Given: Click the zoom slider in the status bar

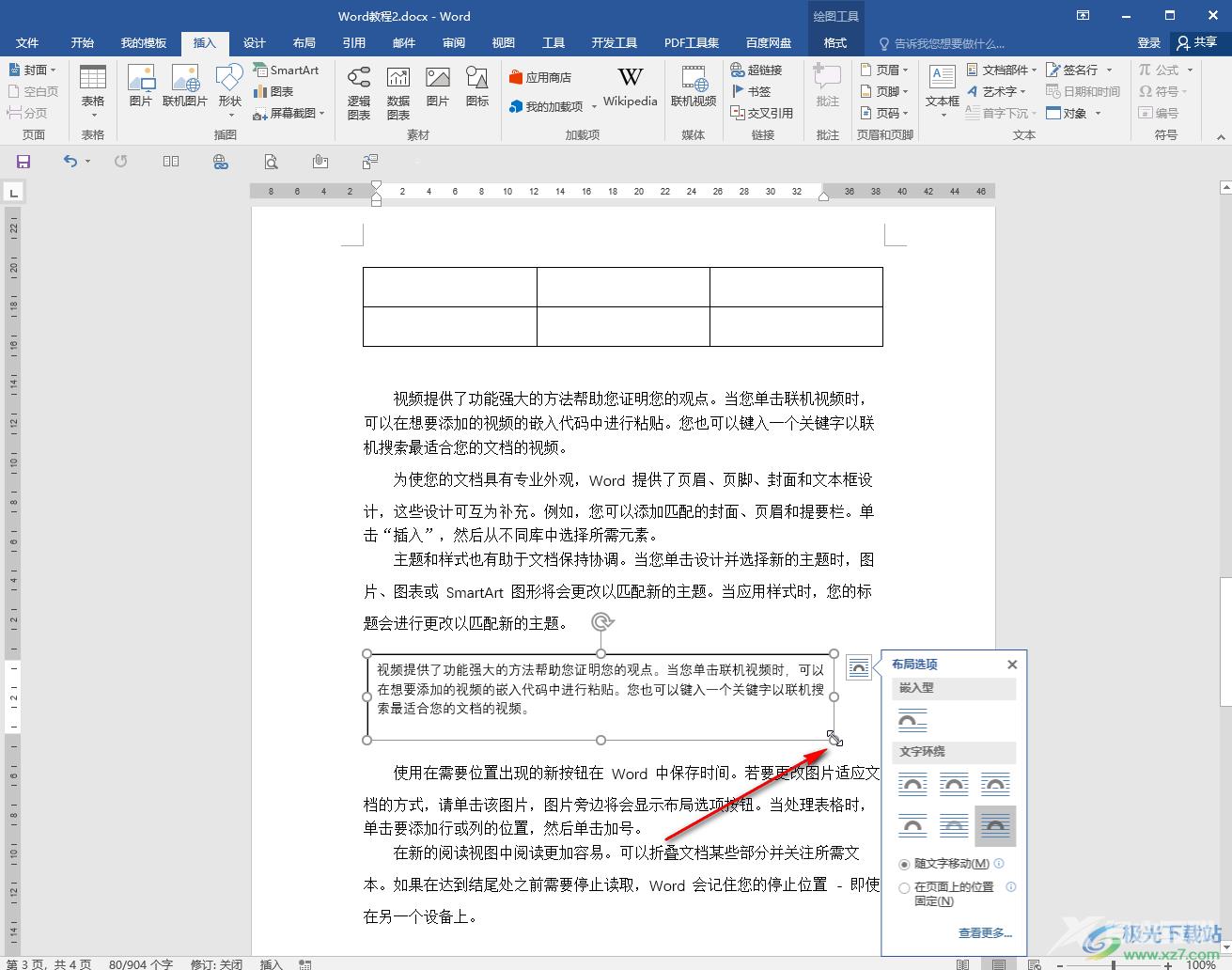Looking at the screenshot, I should click(x=1113, y=964).
